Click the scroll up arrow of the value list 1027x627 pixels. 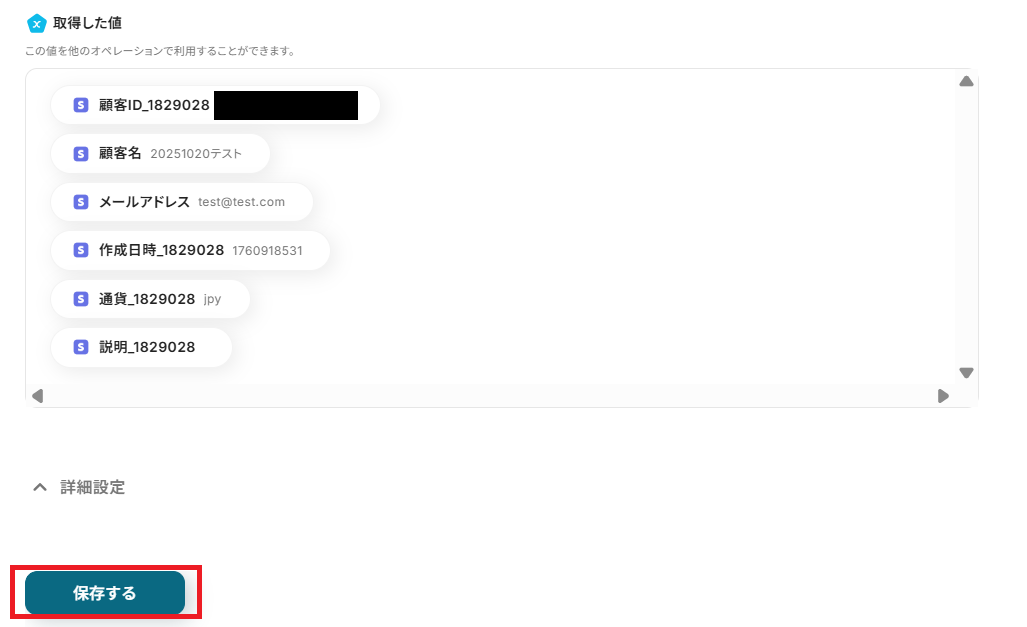click(x=966, y=81)
